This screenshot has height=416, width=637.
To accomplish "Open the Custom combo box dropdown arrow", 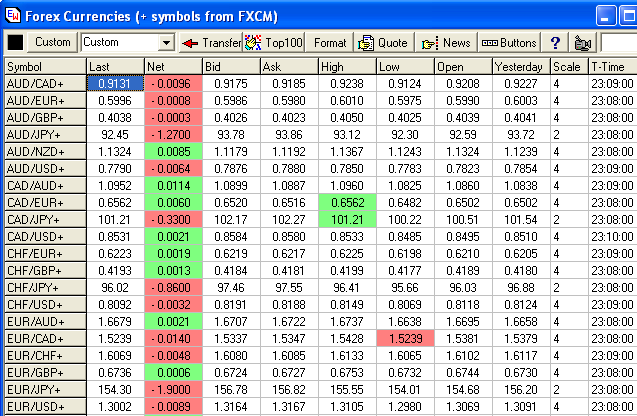I will pyautogui.click(x=166, y=43).
